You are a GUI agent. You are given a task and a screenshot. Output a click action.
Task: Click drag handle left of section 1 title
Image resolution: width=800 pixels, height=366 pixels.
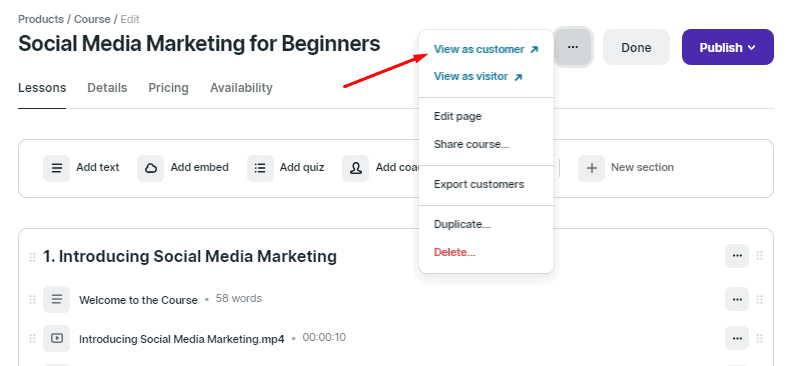pyautogui.click(x=33, y=257)
